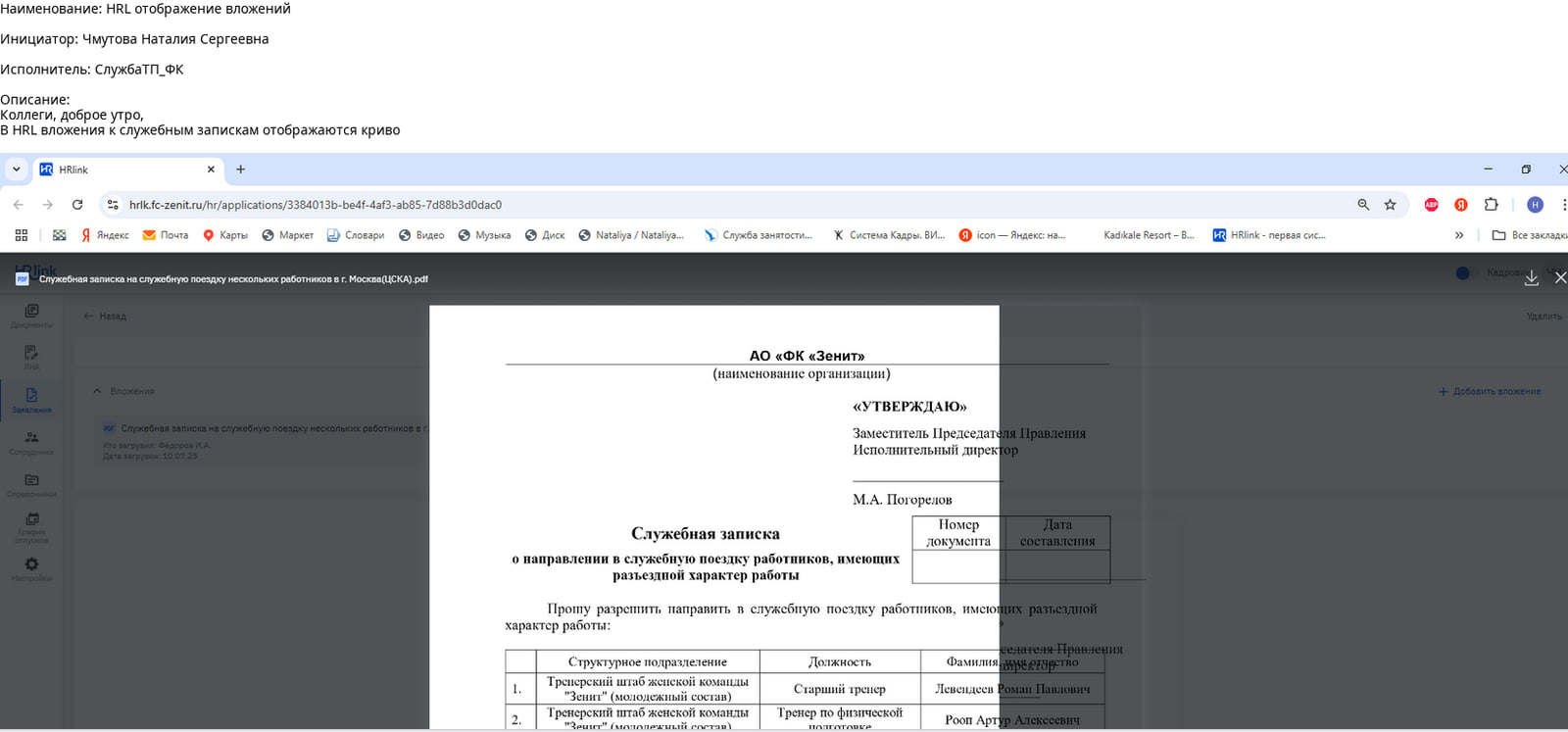Open the Yandex extension icon

pyautogui.click(x=1461, y=205)
